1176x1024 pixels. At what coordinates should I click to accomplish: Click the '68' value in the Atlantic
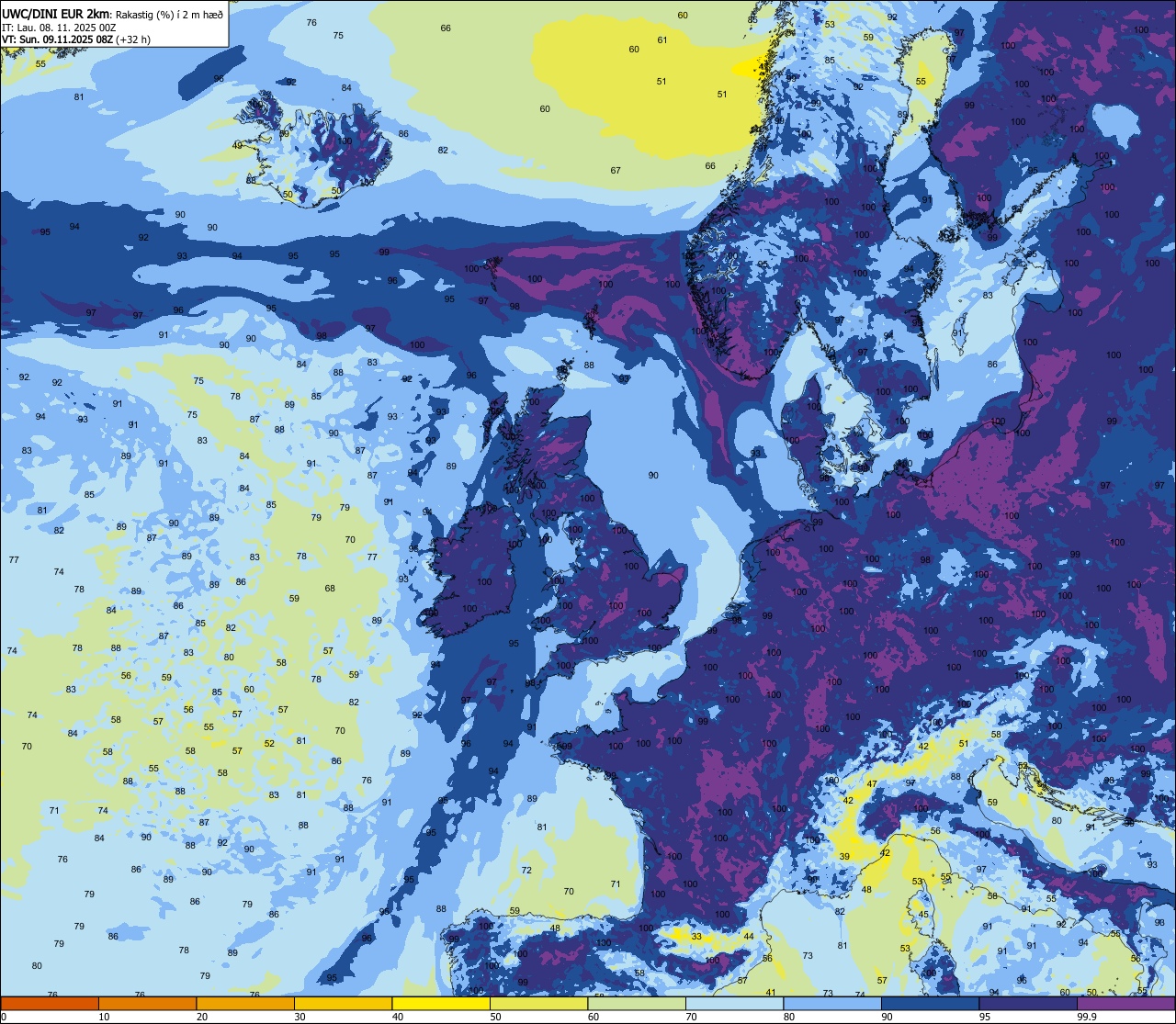pyautogui.click(x=330, y=588)
